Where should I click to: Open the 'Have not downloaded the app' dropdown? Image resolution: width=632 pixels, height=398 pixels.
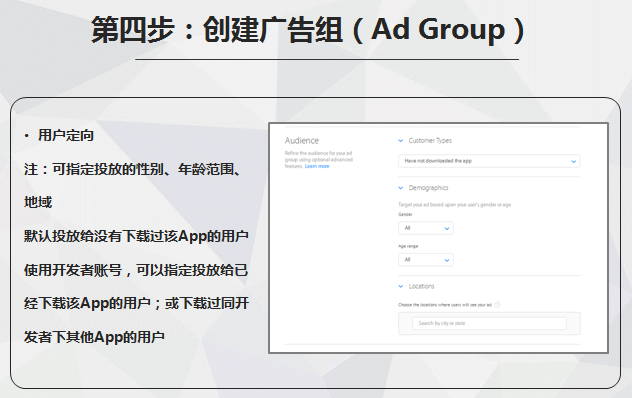click(489, 161)
